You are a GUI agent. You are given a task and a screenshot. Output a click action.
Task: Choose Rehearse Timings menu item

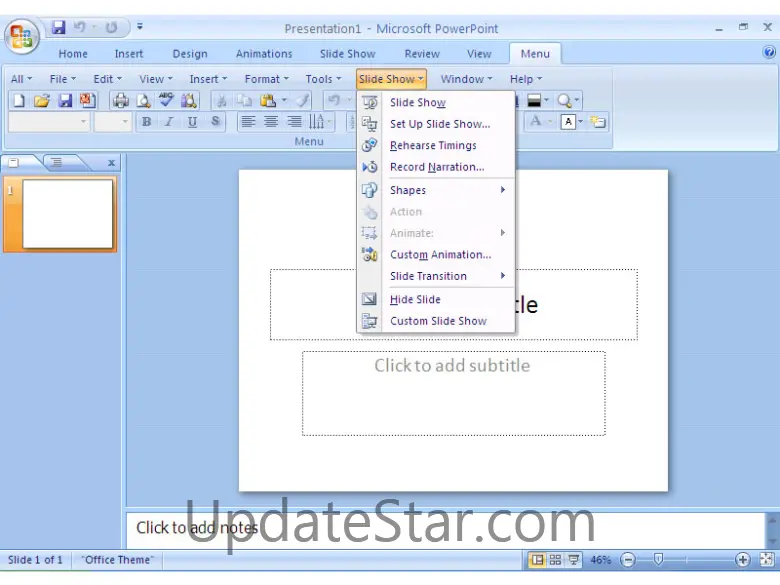[436, 145]
